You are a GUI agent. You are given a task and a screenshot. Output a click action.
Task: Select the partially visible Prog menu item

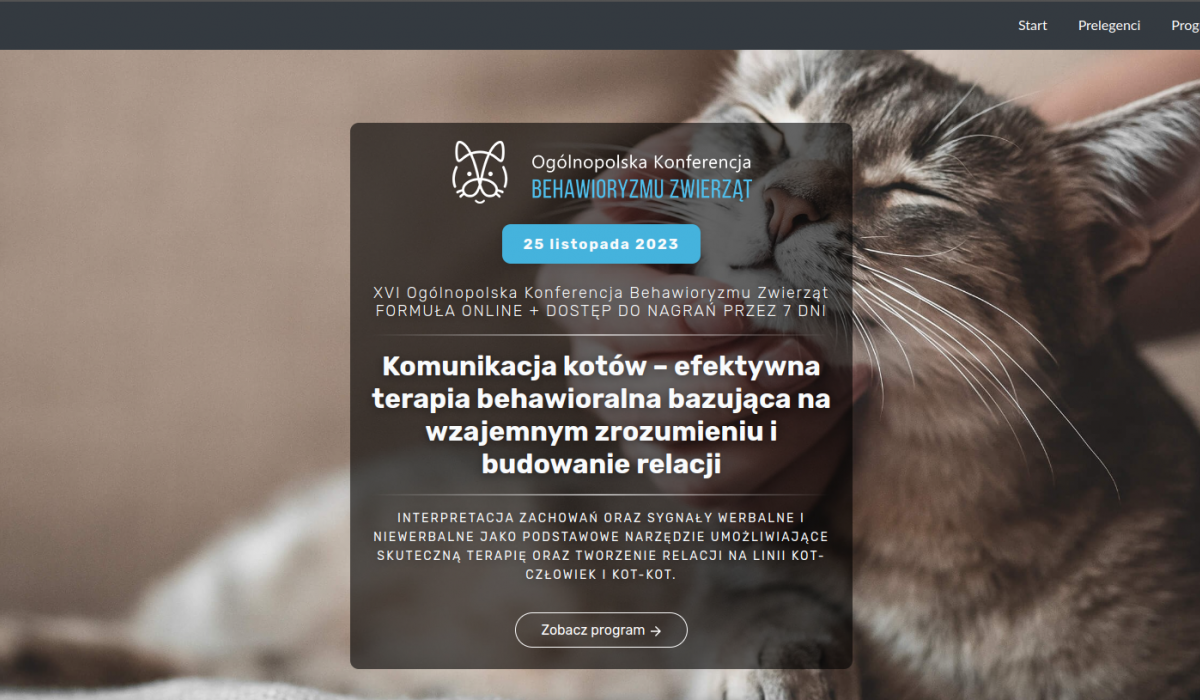1185,25
